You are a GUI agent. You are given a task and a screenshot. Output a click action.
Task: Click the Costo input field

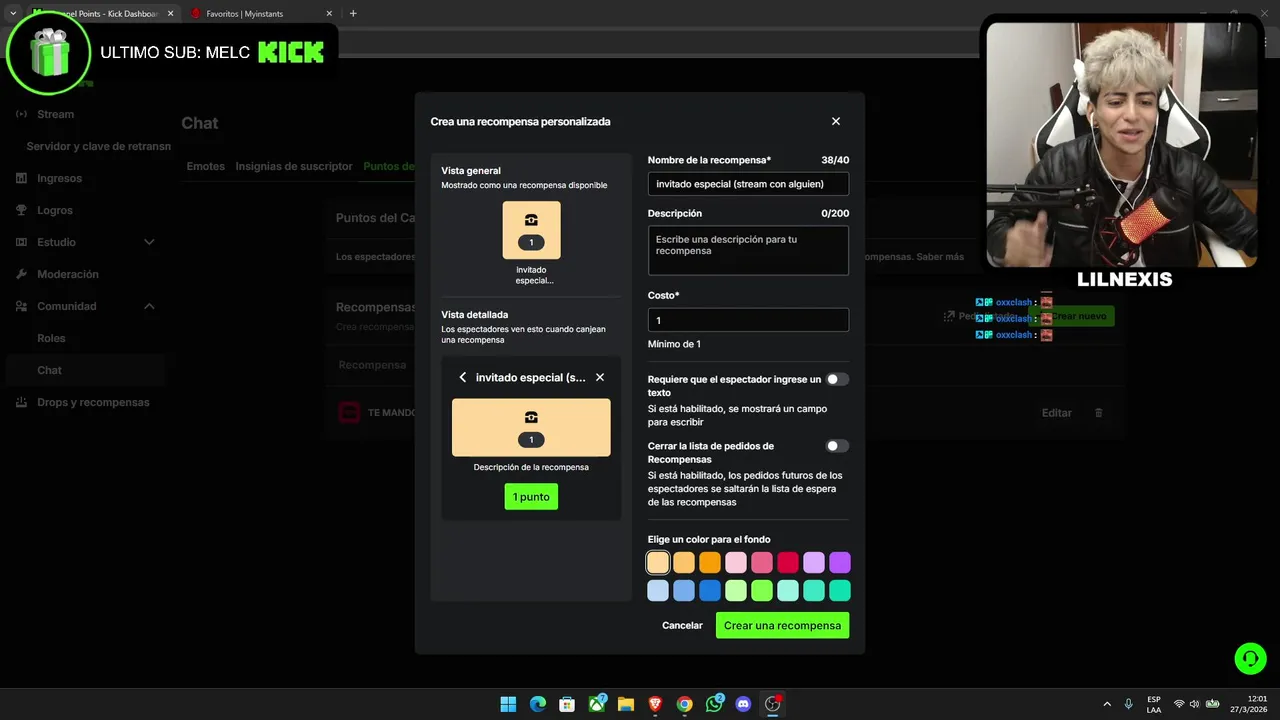pos(748,320)
